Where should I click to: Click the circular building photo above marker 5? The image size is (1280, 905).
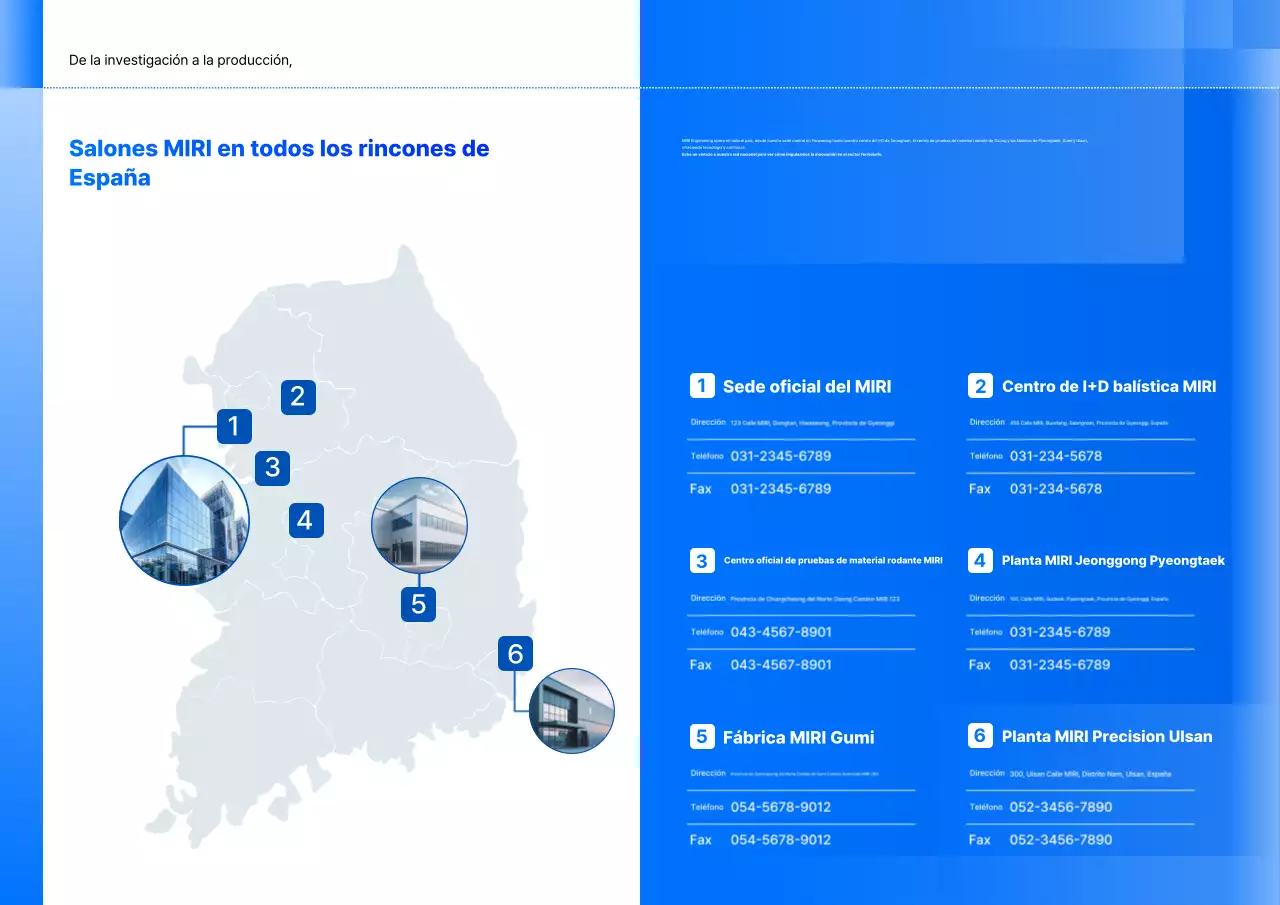tap(419, 525)
